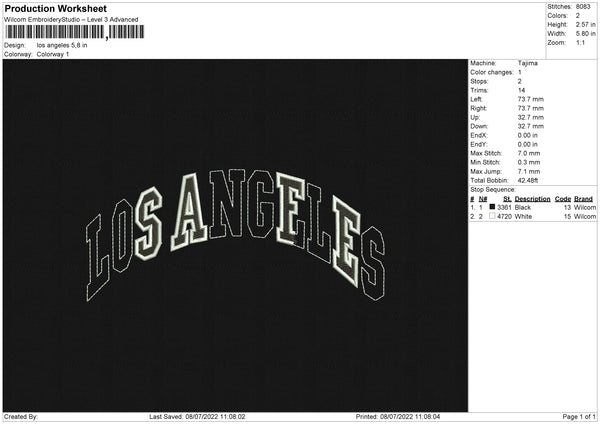
Task: Click the Total Bobbin value 42.48ft
Action: tap(528, 181)
